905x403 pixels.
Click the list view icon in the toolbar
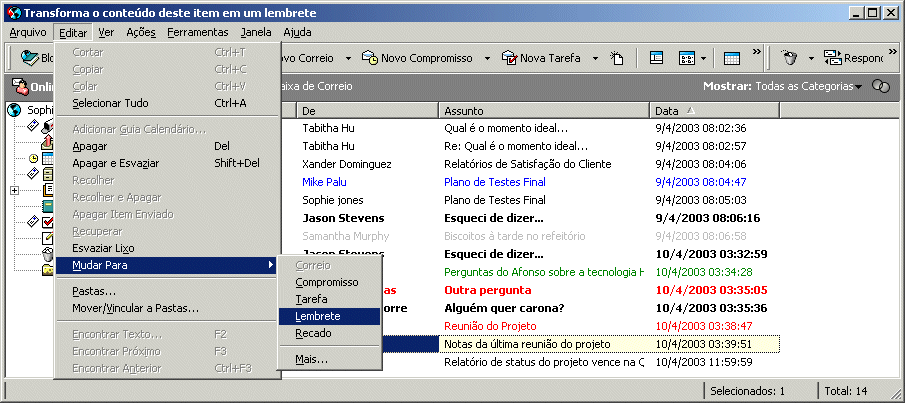[x=656, y=58]
